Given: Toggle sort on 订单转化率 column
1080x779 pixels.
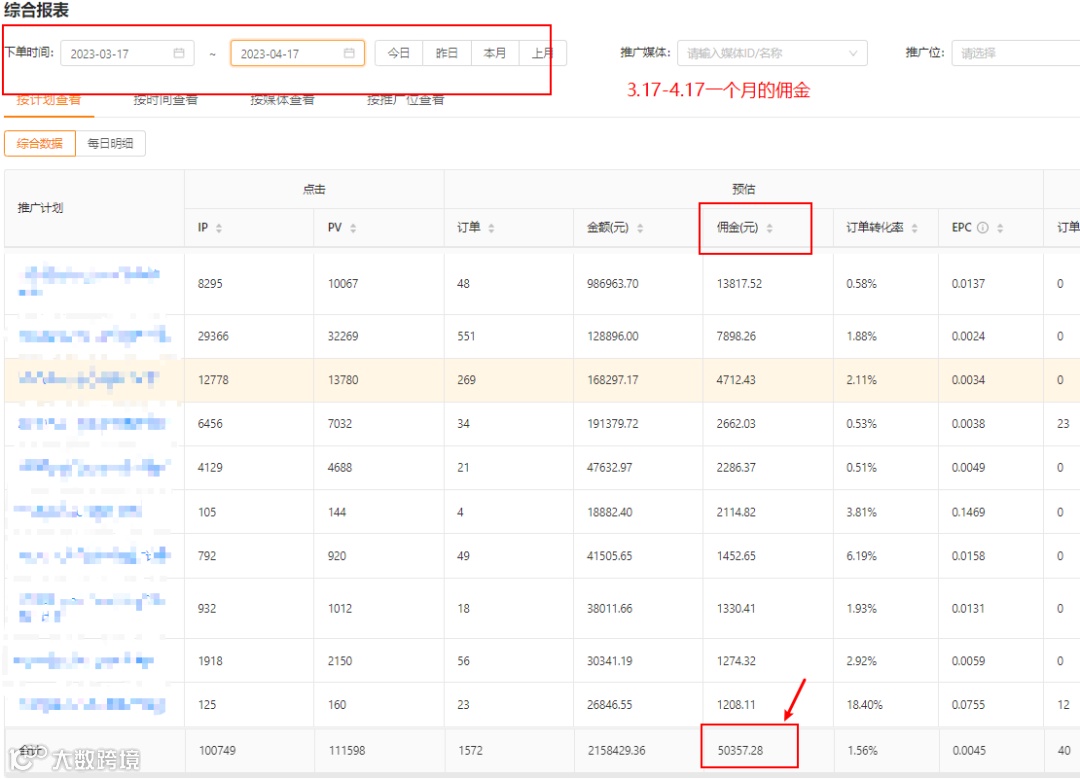Looking at the screenshot, I should coord(914,227).
